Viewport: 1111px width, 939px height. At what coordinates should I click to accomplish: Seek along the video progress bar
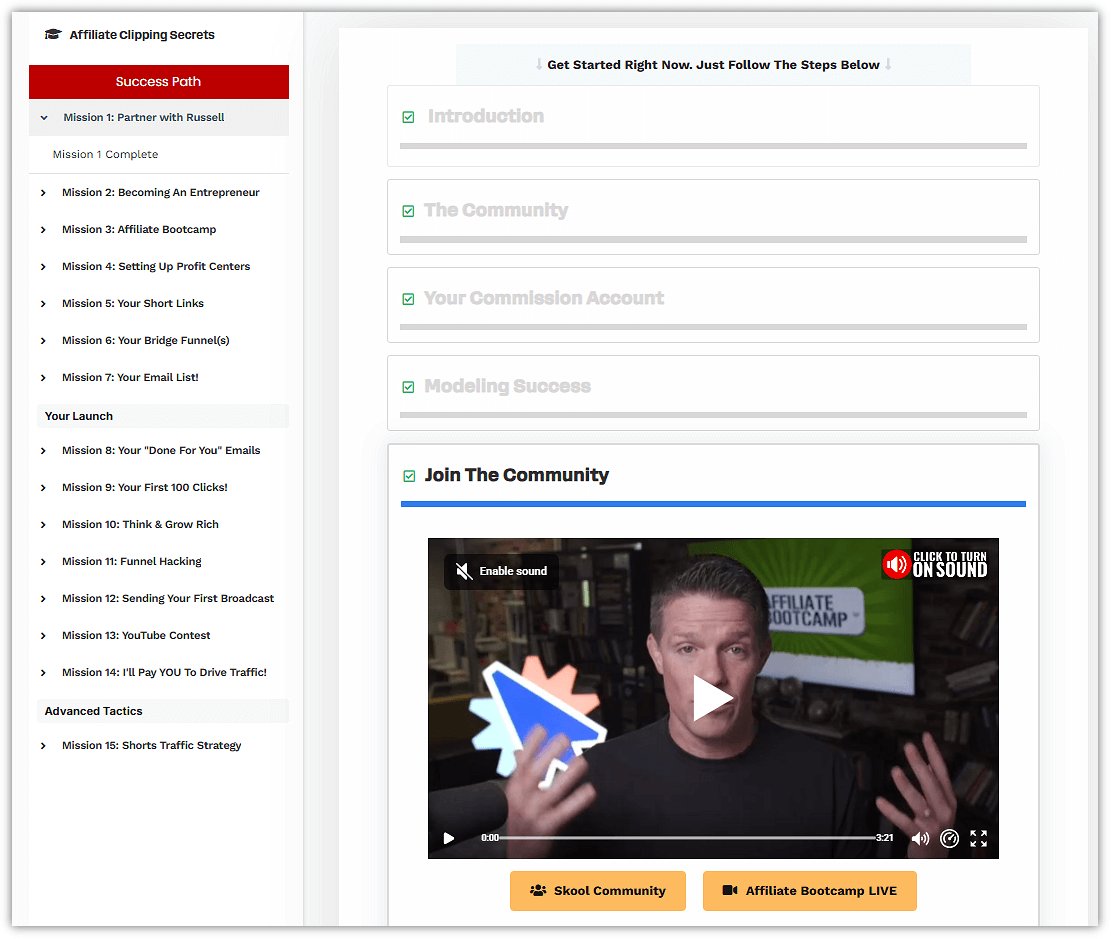pos(687,838)
